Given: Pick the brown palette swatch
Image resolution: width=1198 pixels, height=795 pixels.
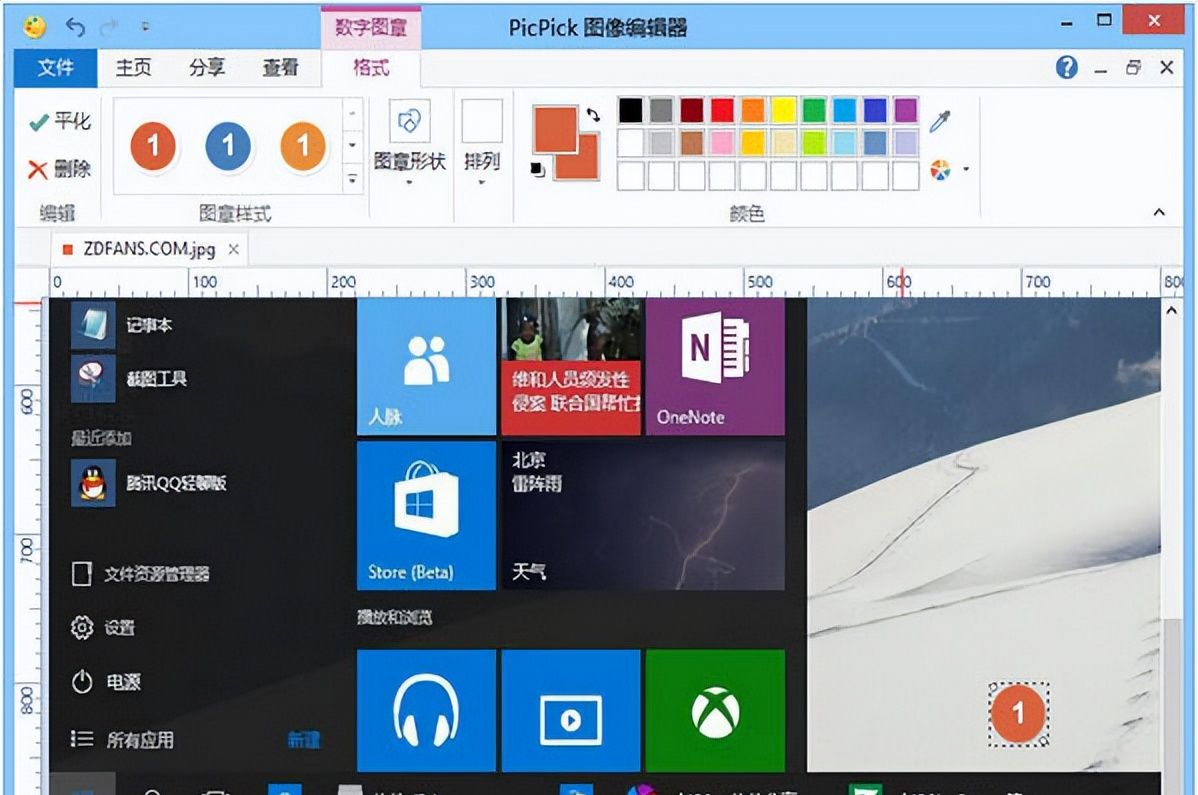Looking at the screenshot, I should click(x=691, y=142).
